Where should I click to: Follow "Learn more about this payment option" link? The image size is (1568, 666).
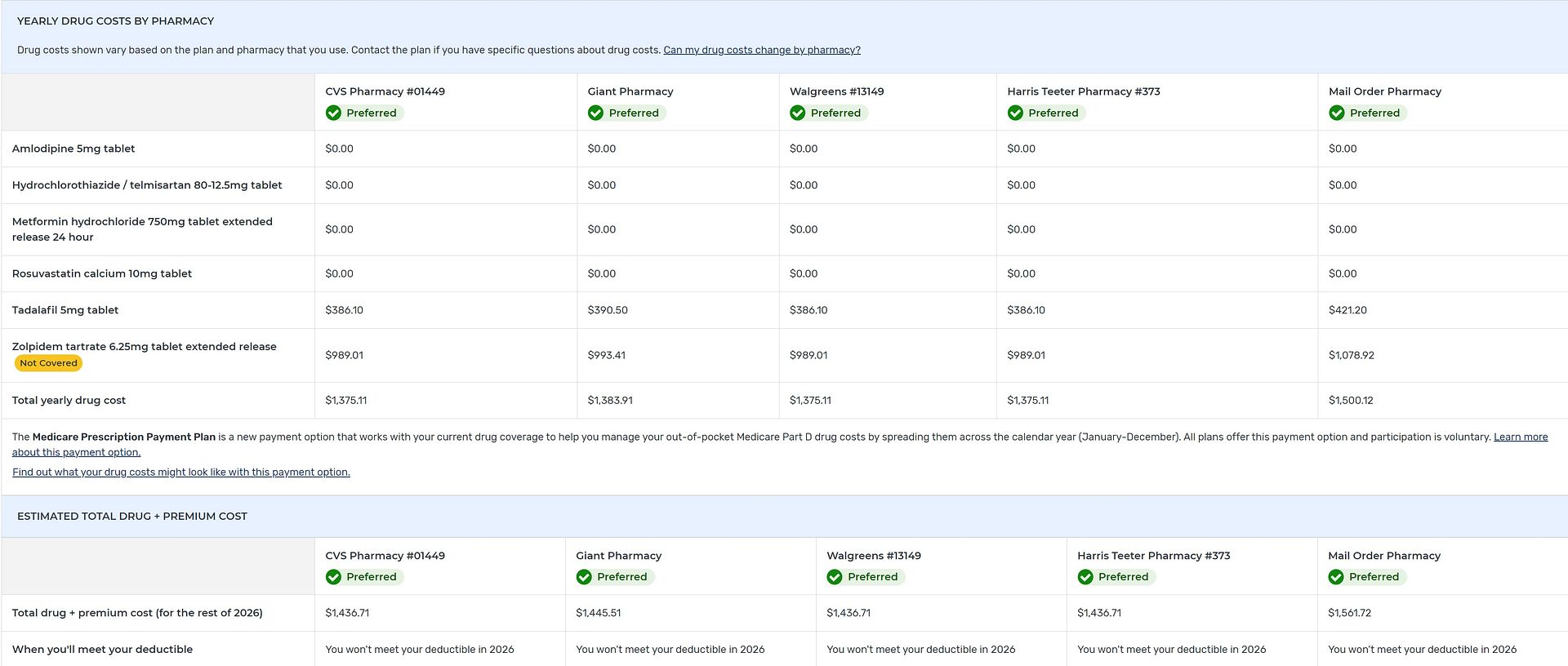(1520, 437)
